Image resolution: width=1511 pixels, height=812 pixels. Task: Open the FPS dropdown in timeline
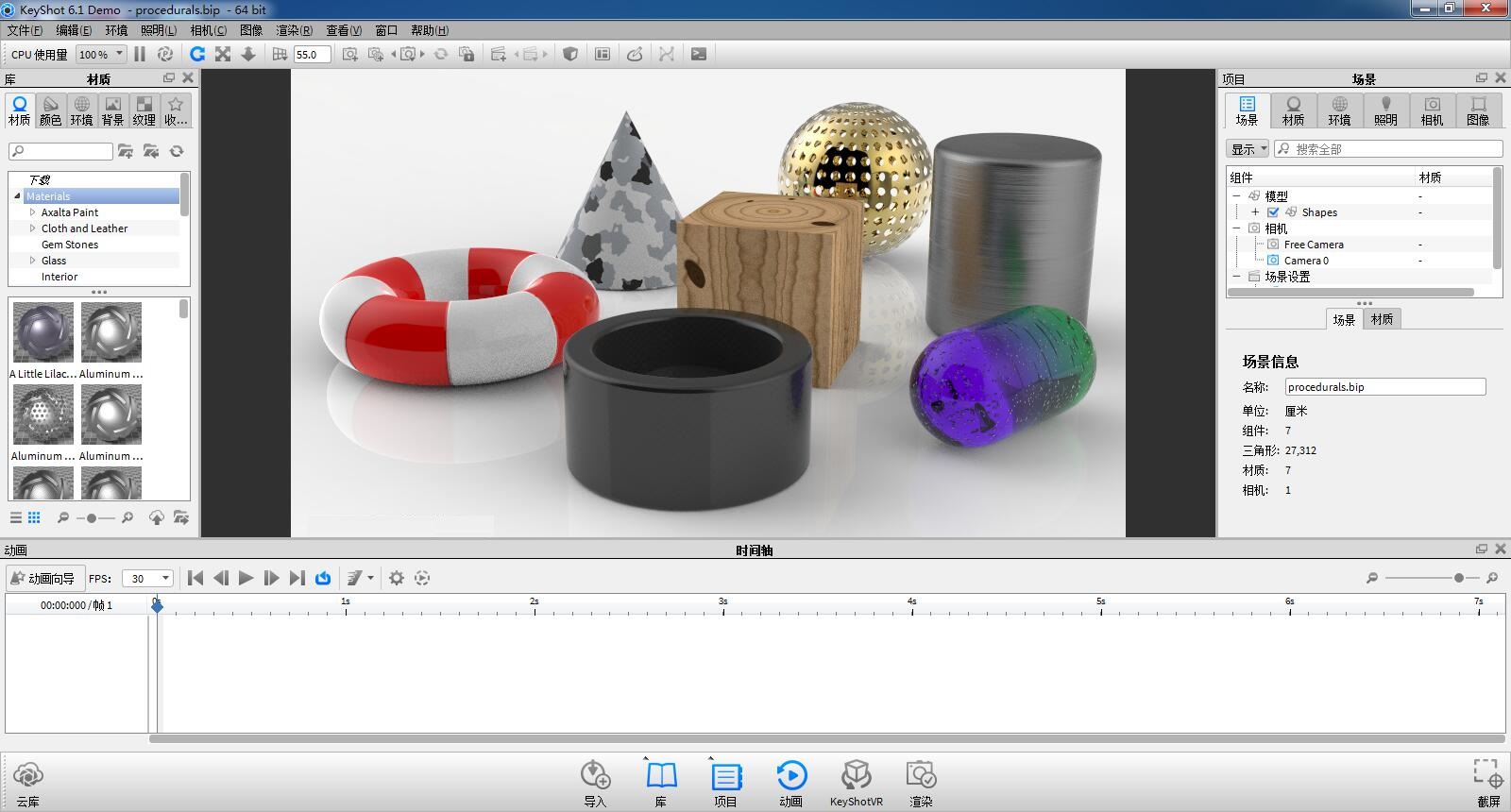click(x=147, y=579)
